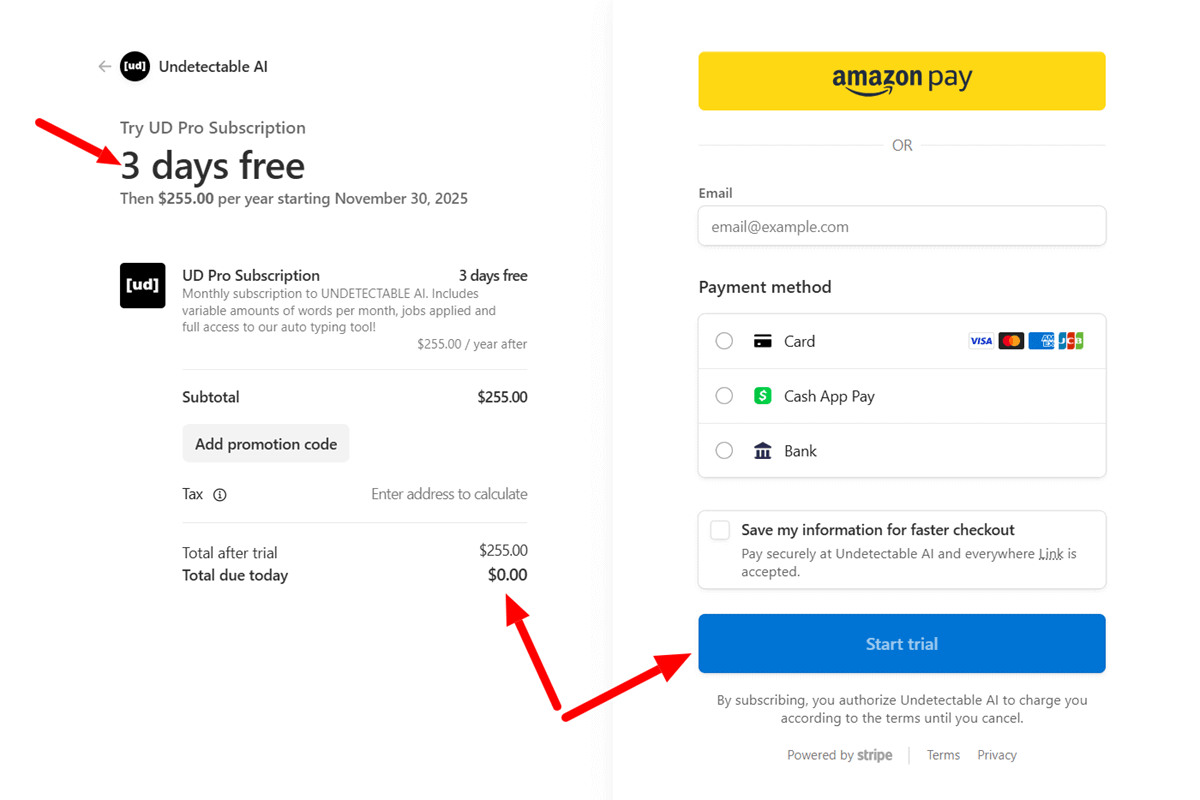Click the bank building icon
Viewport: 1200px width, 800px height.
[763, 450]
